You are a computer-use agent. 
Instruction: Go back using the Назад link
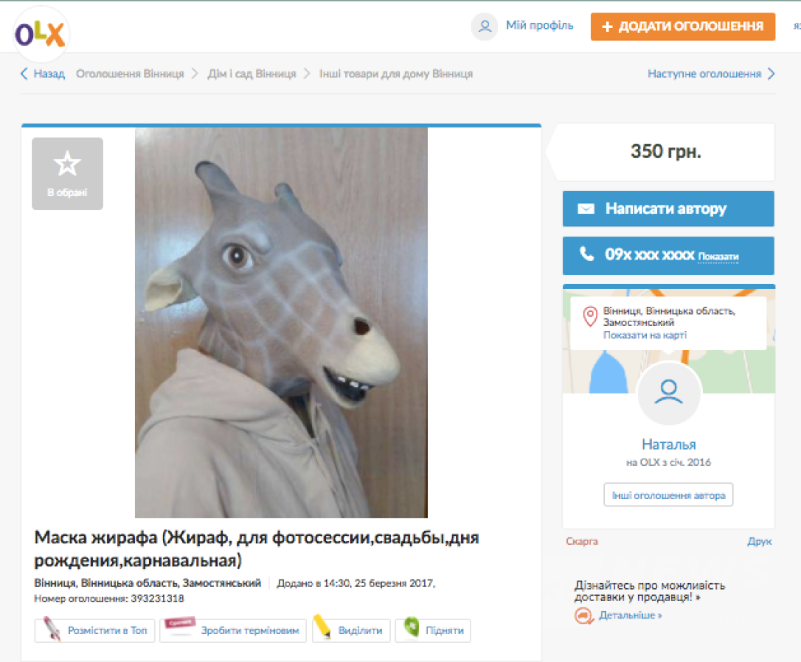tap(42, 74)
